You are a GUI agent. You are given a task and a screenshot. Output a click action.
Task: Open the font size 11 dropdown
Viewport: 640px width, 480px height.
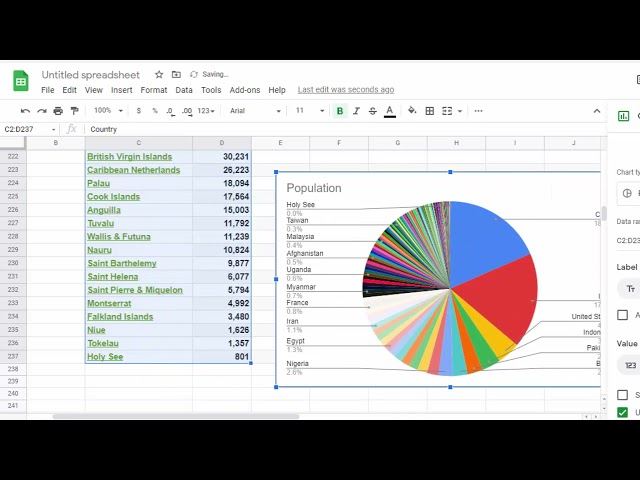tap(310, 111)
